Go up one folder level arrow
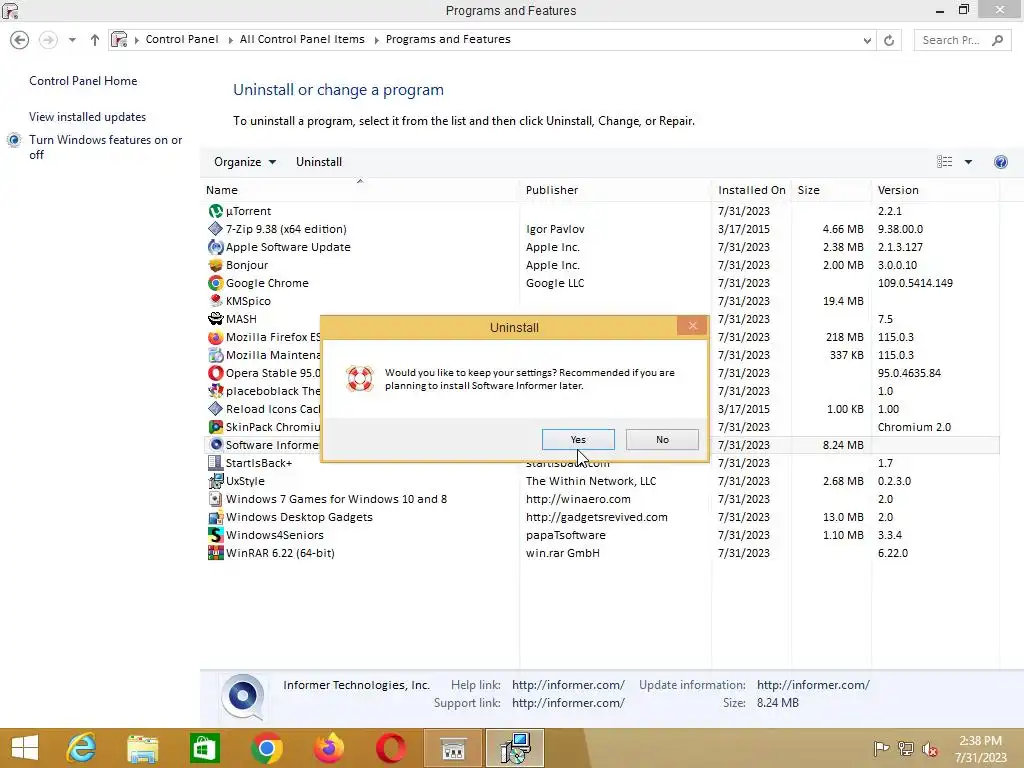The height and width of the screenshot is (768, 1024). pos(95,40)
